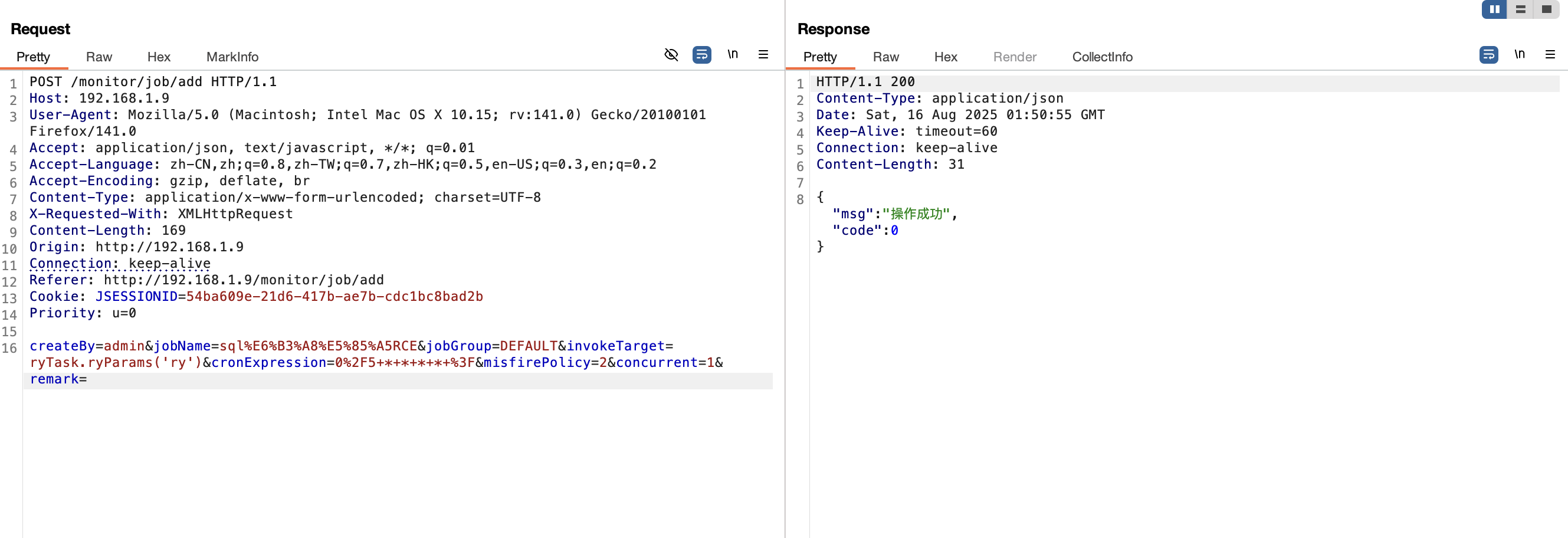Click the POST /monitor/job/add request line

(x=153, y=81)
